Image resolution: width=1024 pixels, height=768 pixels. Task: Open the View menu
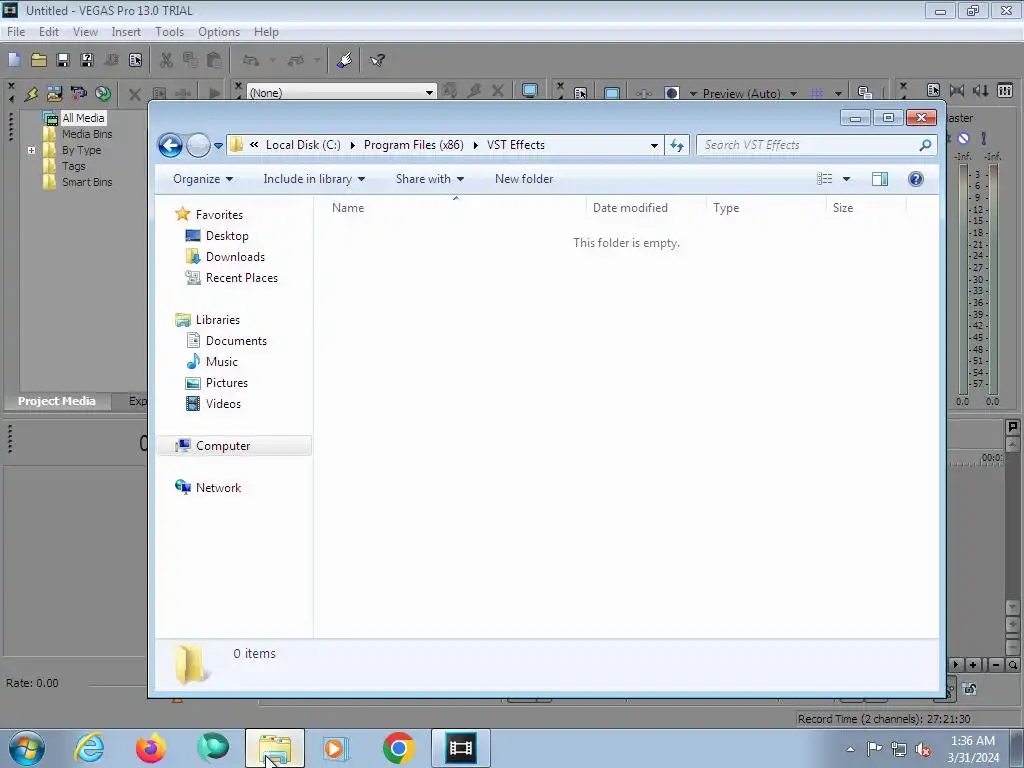click(85, 31)
